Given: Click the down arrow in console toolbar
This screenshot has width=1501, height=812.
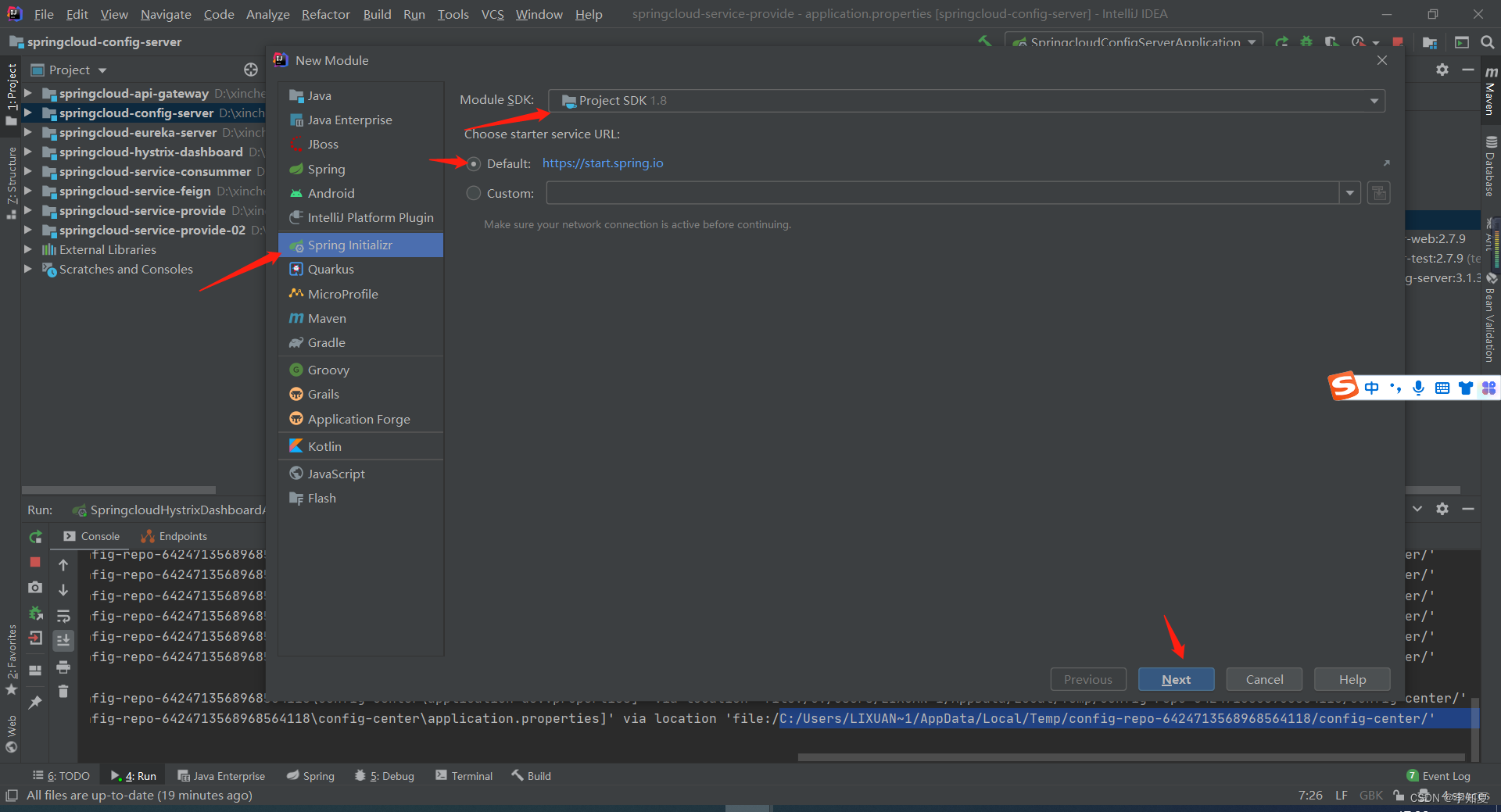Looking at the screenshot, I should click(x=63, y=590).
